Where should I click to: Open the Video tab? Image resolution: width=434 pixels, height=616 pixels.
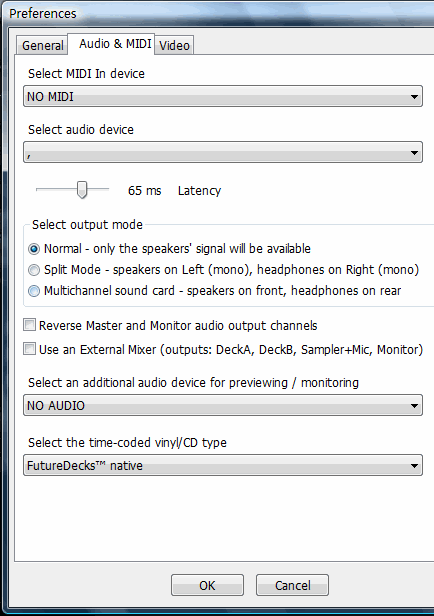(174, 45)
